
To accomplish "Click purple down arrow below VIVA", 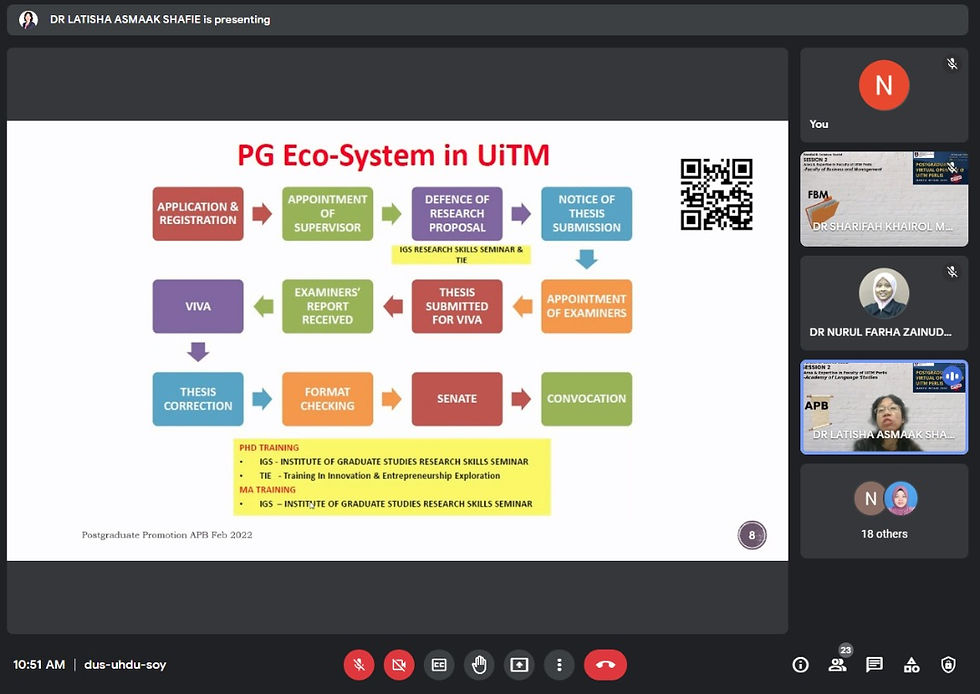I will (x=198, y=351).
